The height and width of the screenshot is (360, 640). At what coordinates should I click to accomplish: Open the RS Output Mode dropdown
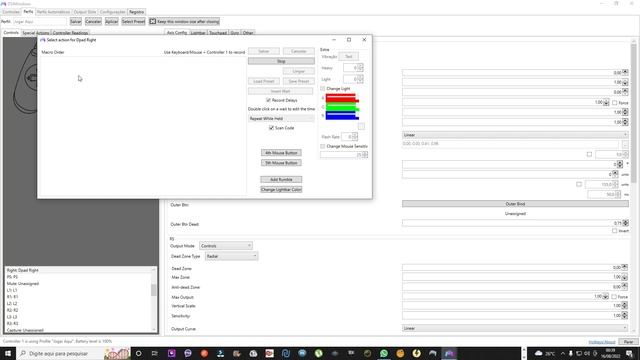pyautogui.click(x=226, y=246)
